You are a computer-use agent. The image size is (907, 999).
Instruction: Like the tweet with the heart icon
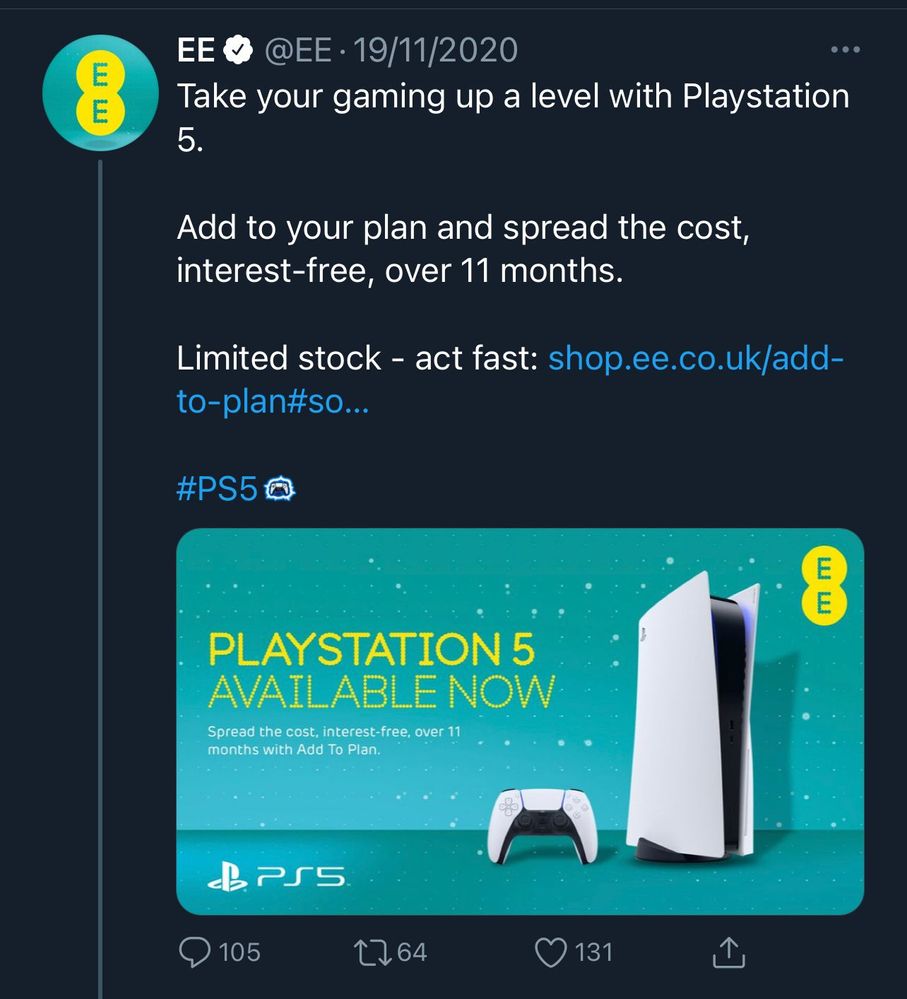point(550,952)
